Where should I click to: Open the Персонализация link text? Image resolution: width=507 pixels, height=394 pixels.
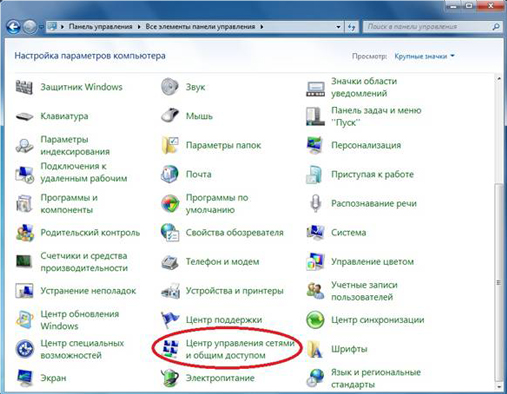366,145
